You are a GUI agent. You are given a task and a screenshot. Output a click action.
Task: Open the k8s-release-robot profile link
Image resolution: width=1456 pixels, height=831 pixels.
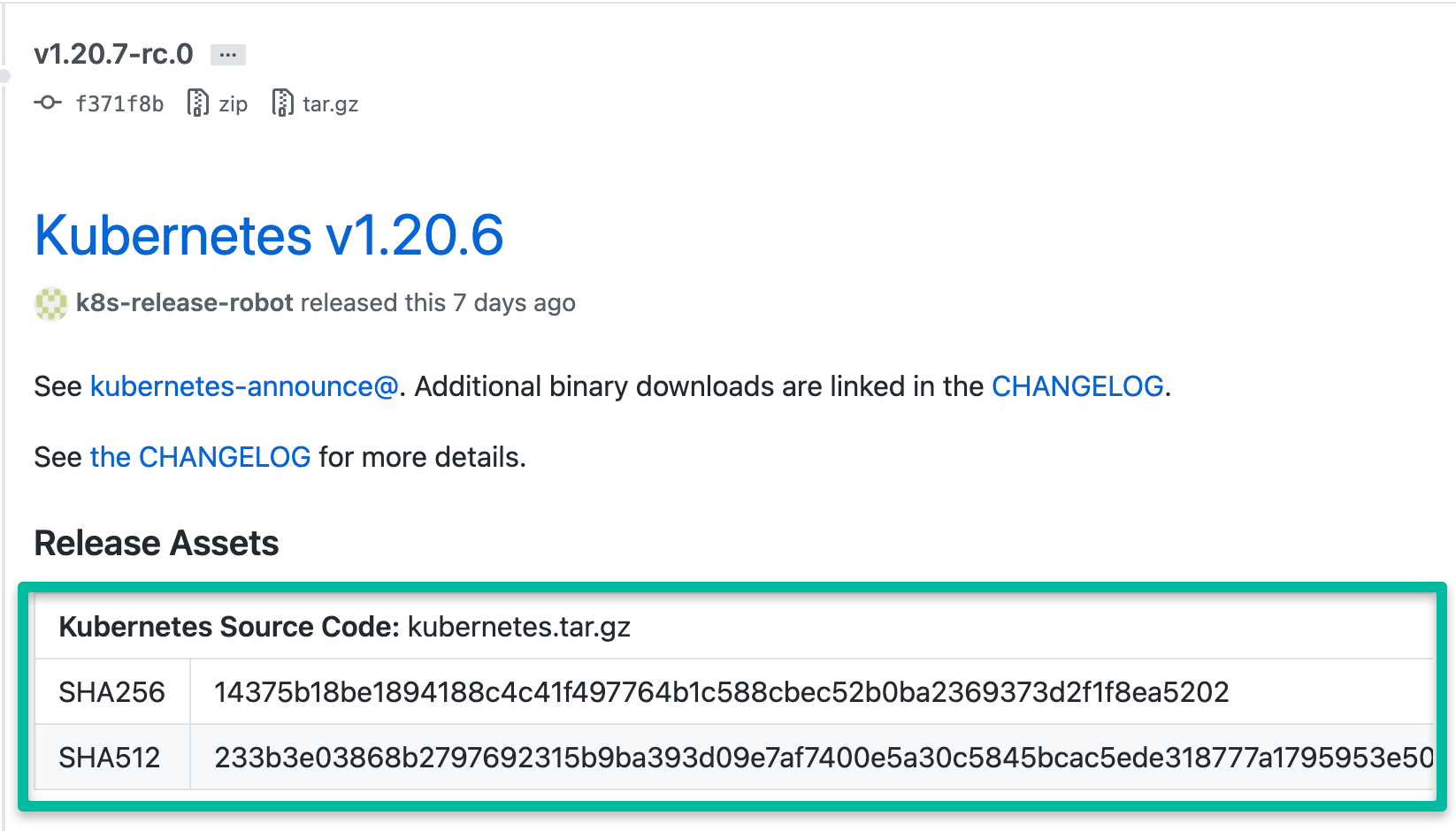(185, 303)
